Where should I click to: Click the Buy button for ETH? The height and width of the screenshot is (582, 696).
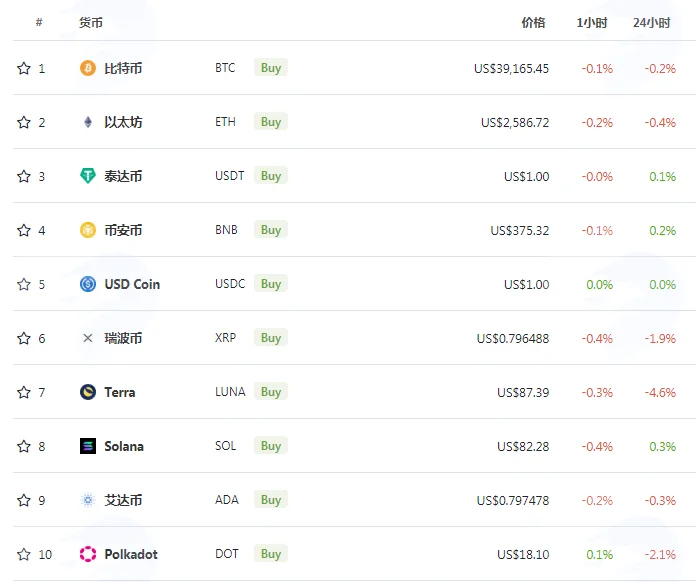pyautogui.click(x=271, y=122)
